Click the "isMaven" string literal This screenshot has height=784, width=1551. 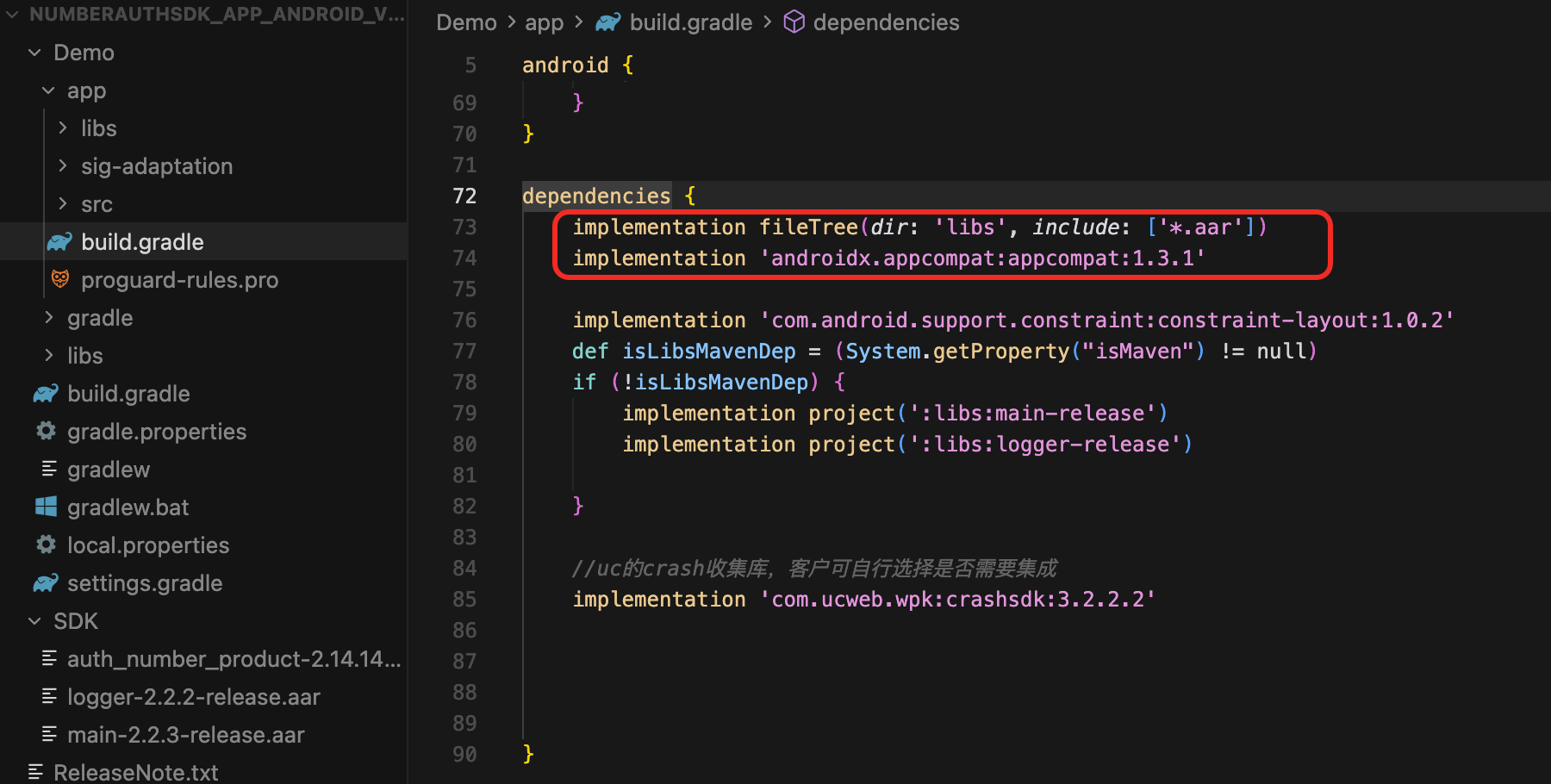pos(1138,352)
